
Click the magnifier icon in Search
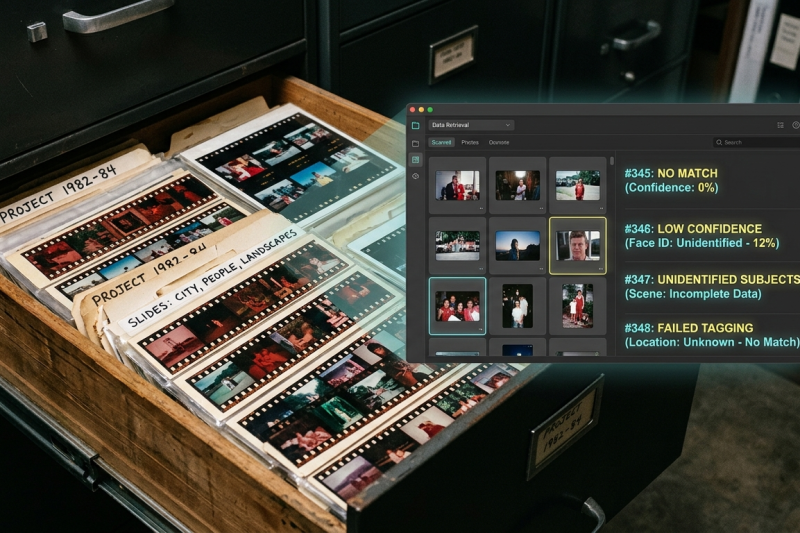[719, 142]
